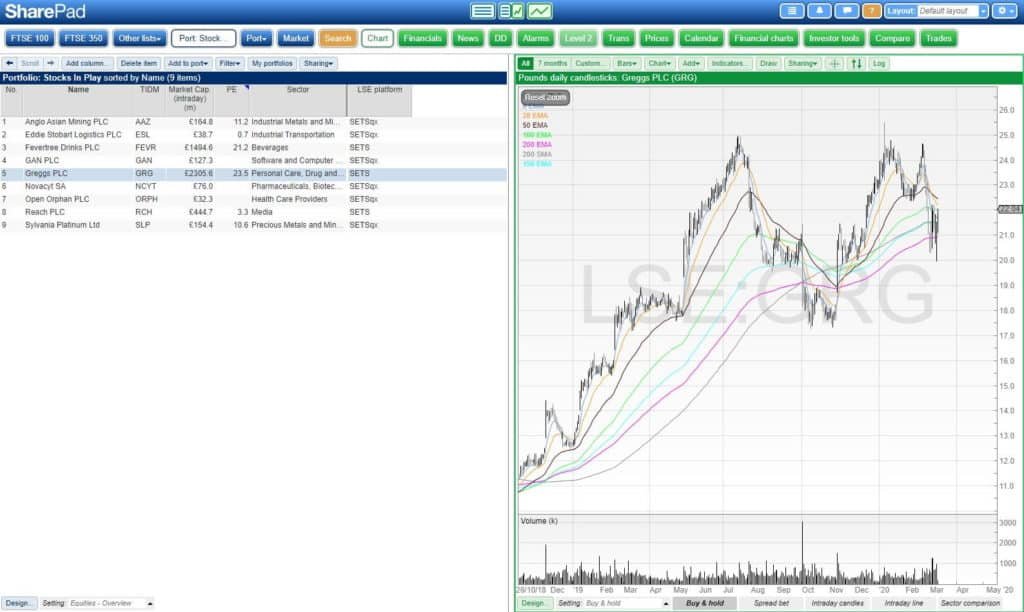This screenshot has width=1024, height=612.
Task: Open the orange help question mark icon
Action: (x=871, y=11)
